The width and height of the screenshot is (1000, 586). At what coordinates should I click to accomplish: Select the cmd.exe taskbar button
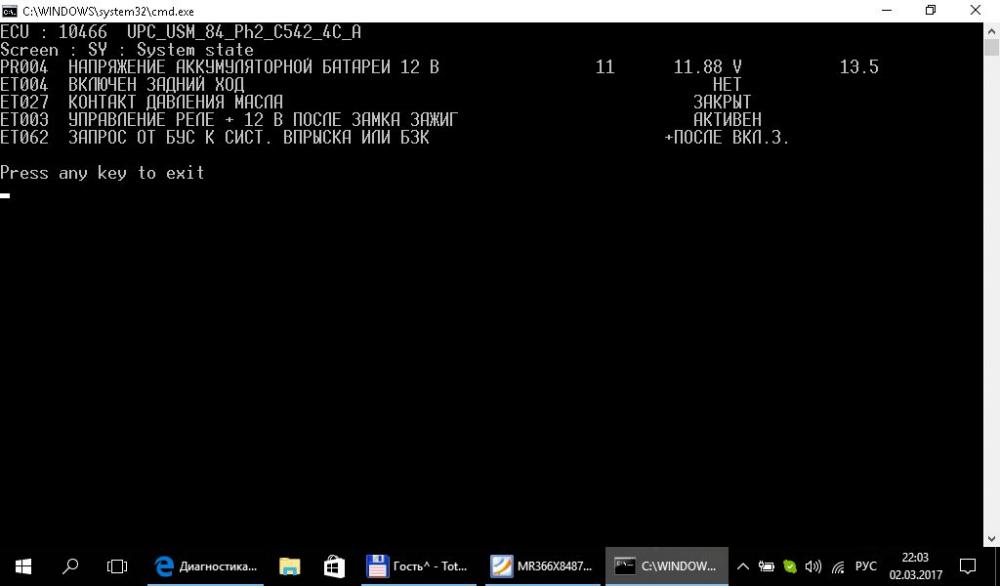tap(666, 566)
